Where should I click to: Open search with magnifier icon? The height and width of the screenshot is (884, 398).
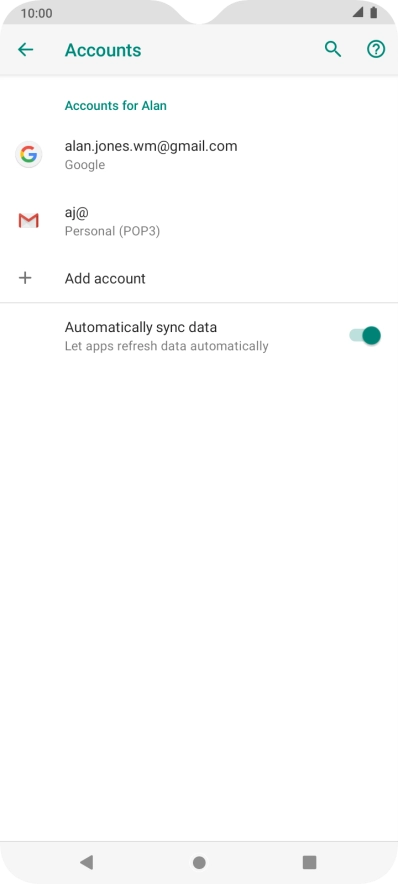tap(333, 50)
